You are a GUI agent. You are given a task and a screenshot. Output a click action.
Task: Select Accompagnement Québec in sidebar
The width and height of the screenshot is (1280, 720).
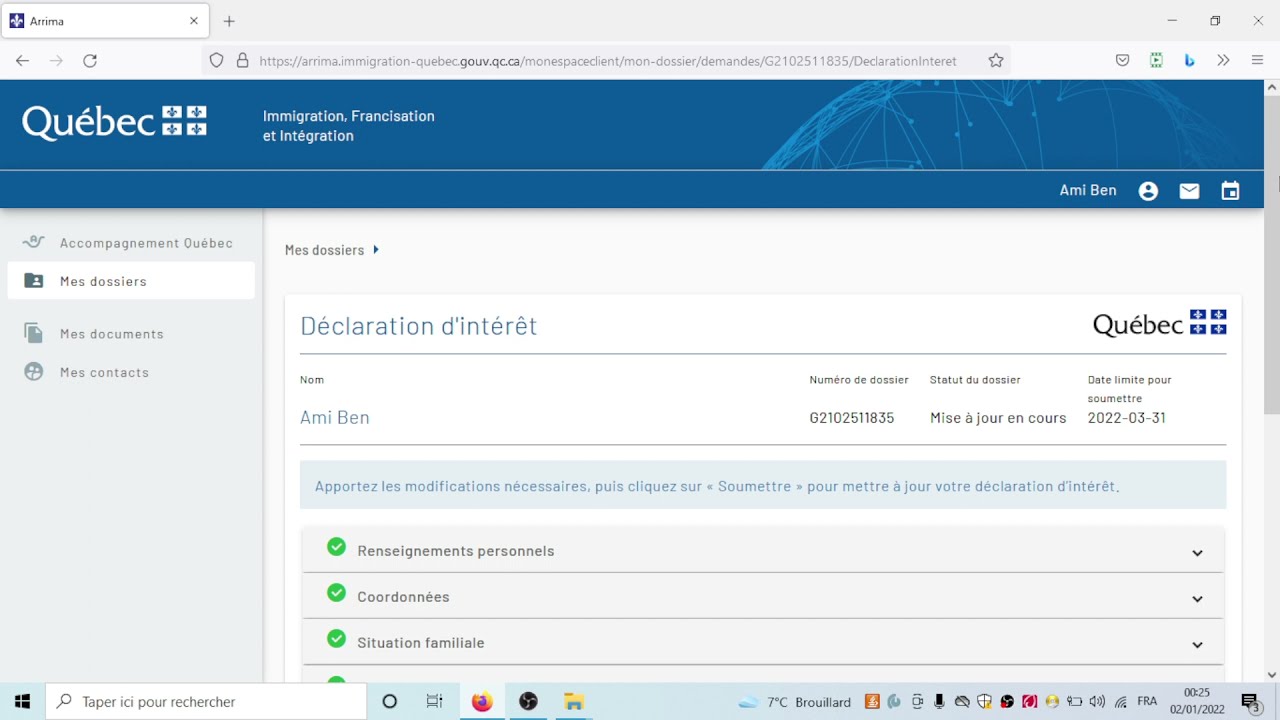click(131, 243)
